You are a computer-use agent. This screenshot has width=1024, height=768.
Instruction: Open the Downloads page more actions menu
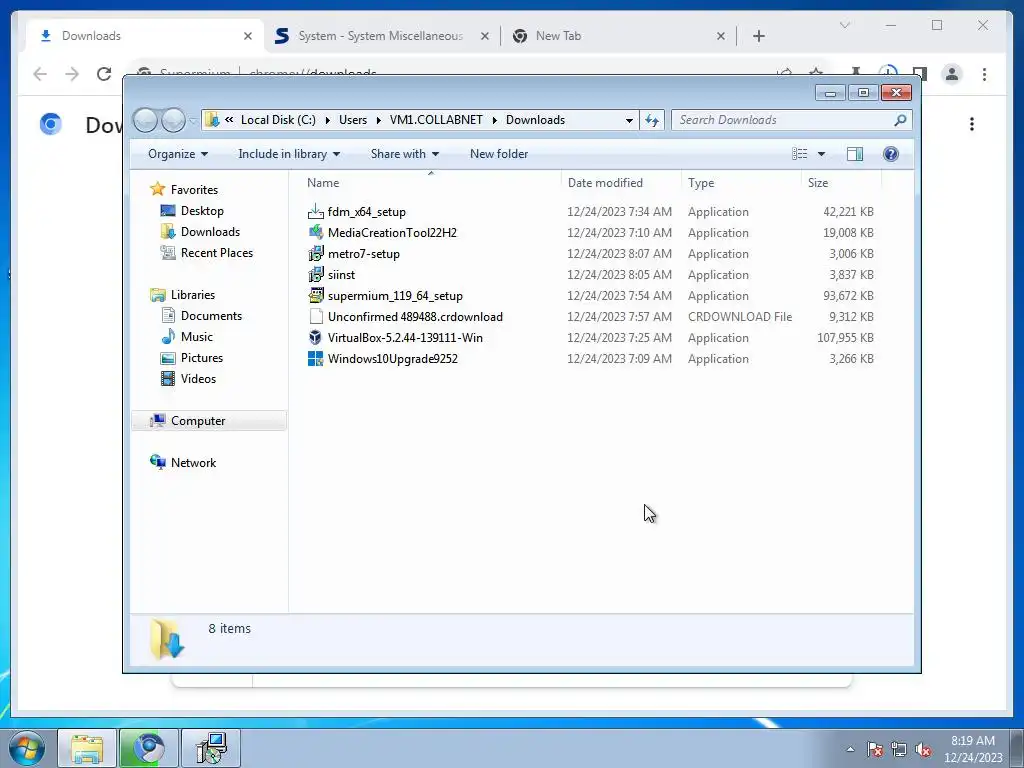972,124
